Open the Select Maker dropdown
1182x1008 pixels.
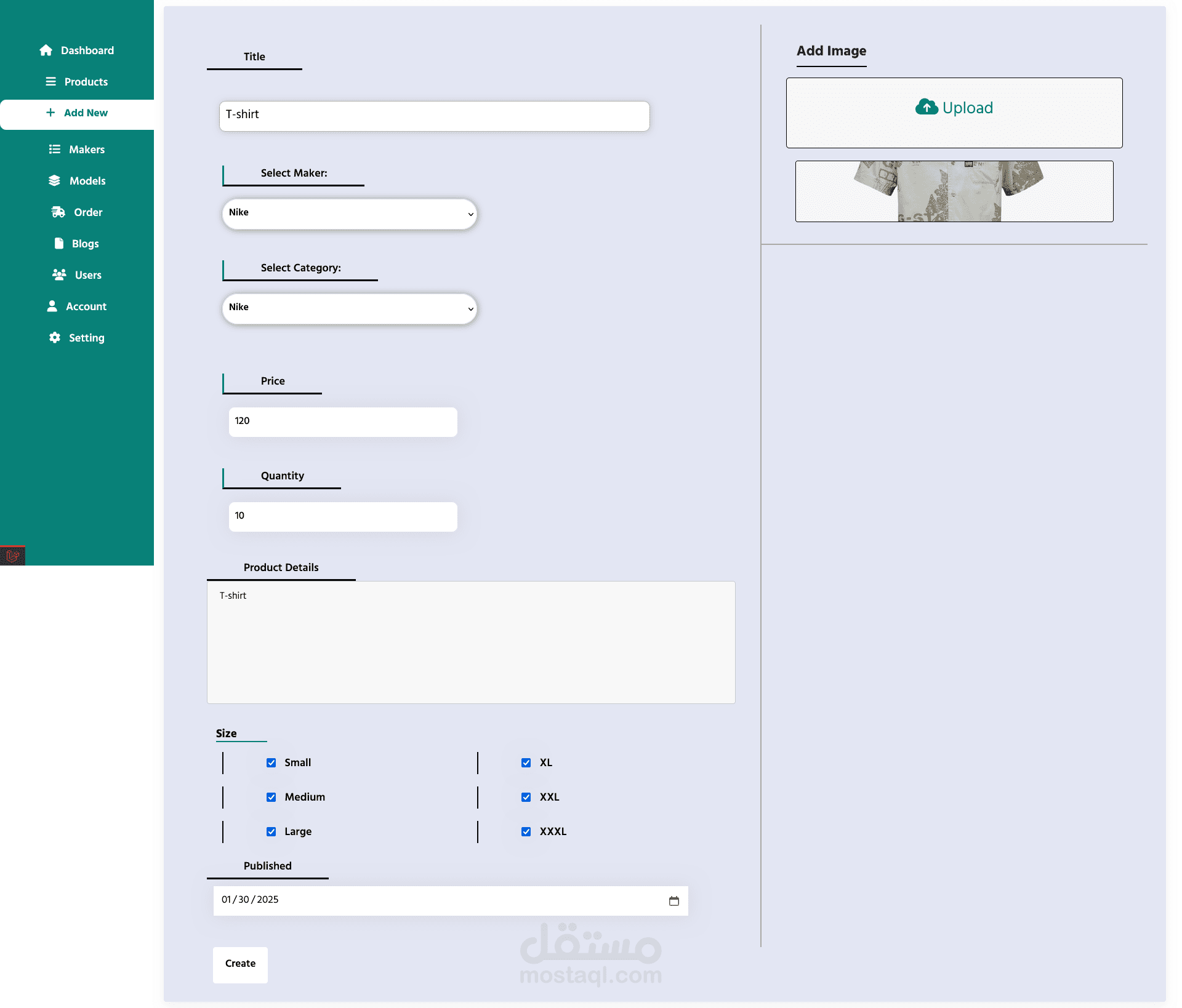[x=349, y=214]
